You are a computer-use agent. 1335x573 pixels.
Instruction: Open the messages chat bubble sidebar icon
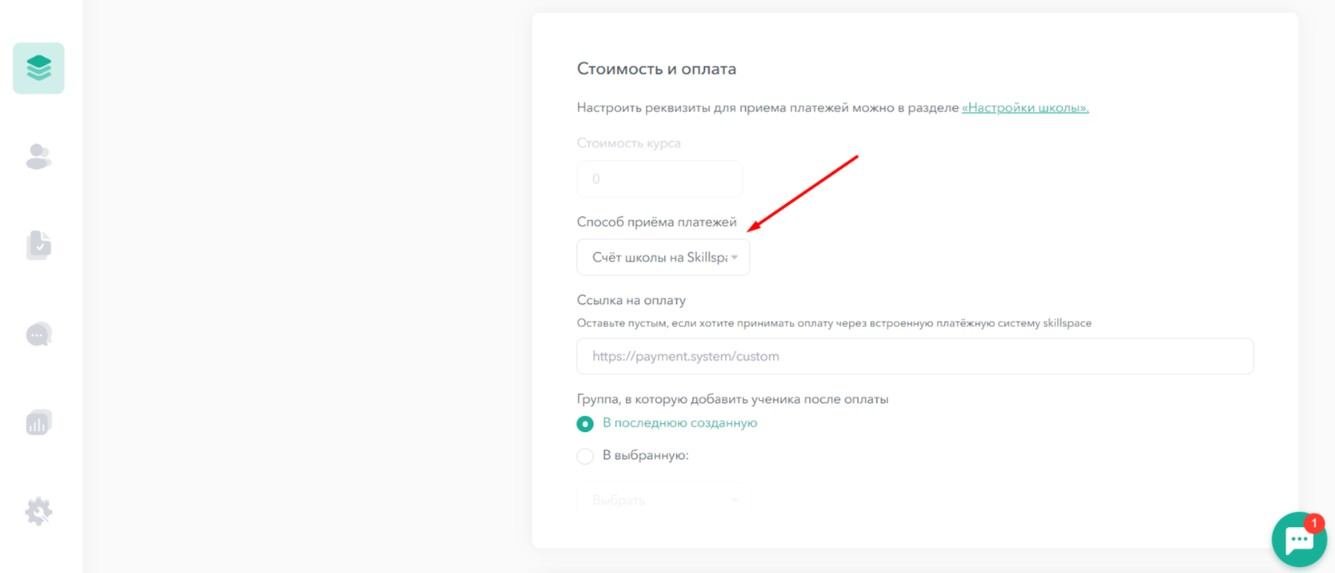pos(38,334)
